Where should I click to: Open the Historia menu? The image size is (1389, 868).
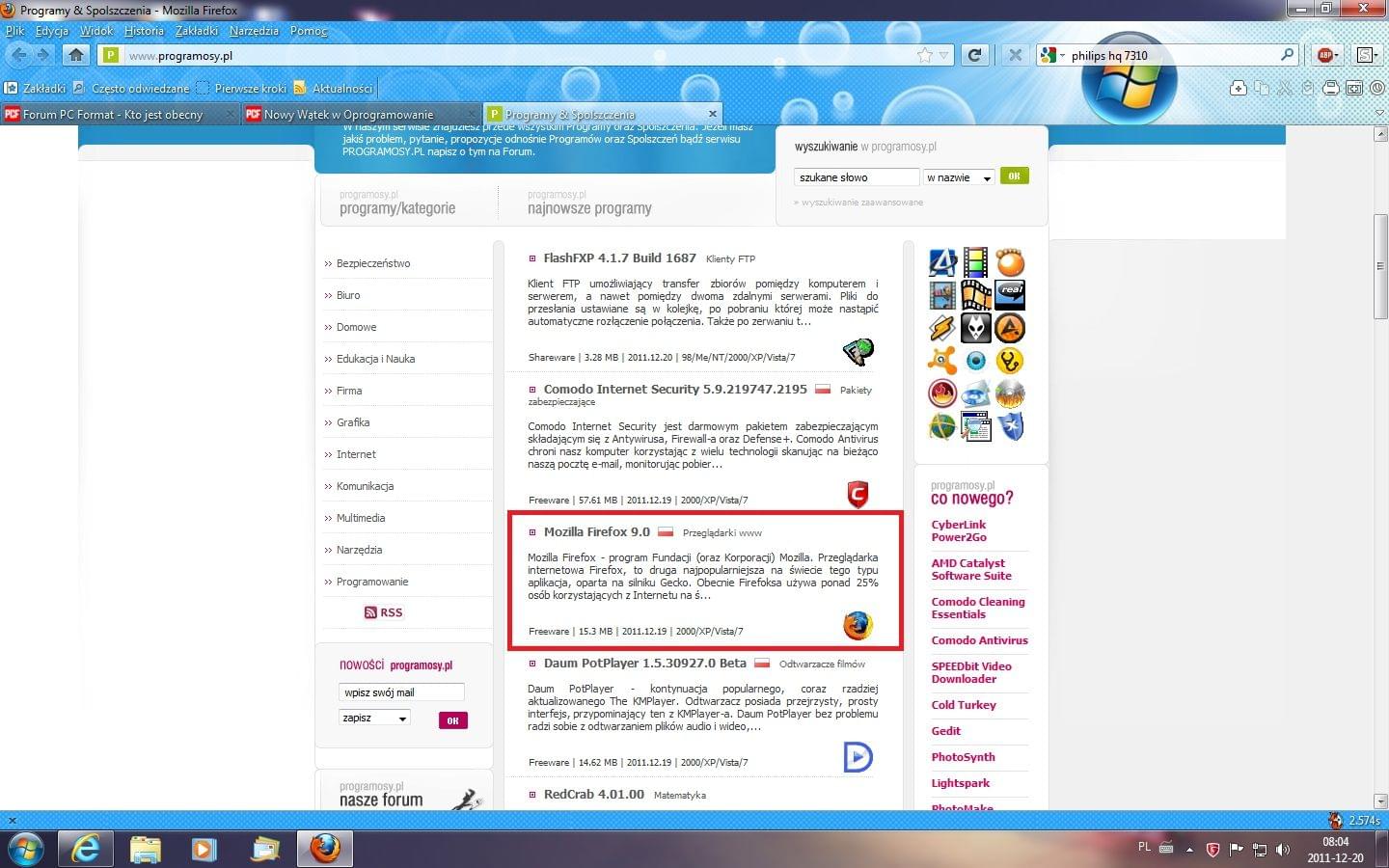coord(144,31)
